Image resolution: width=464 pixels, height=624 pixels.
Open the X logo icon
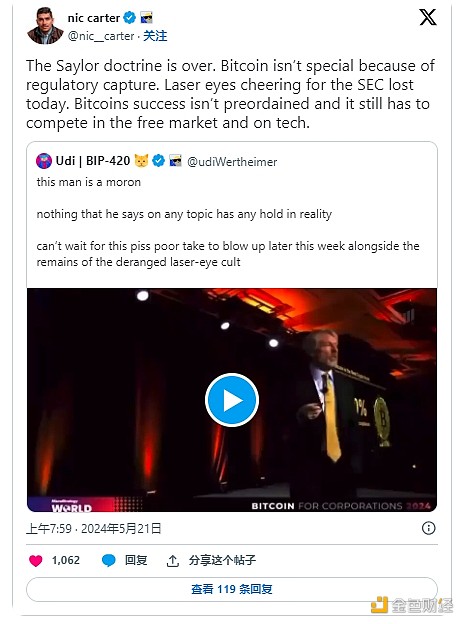(x=428, y=17)
